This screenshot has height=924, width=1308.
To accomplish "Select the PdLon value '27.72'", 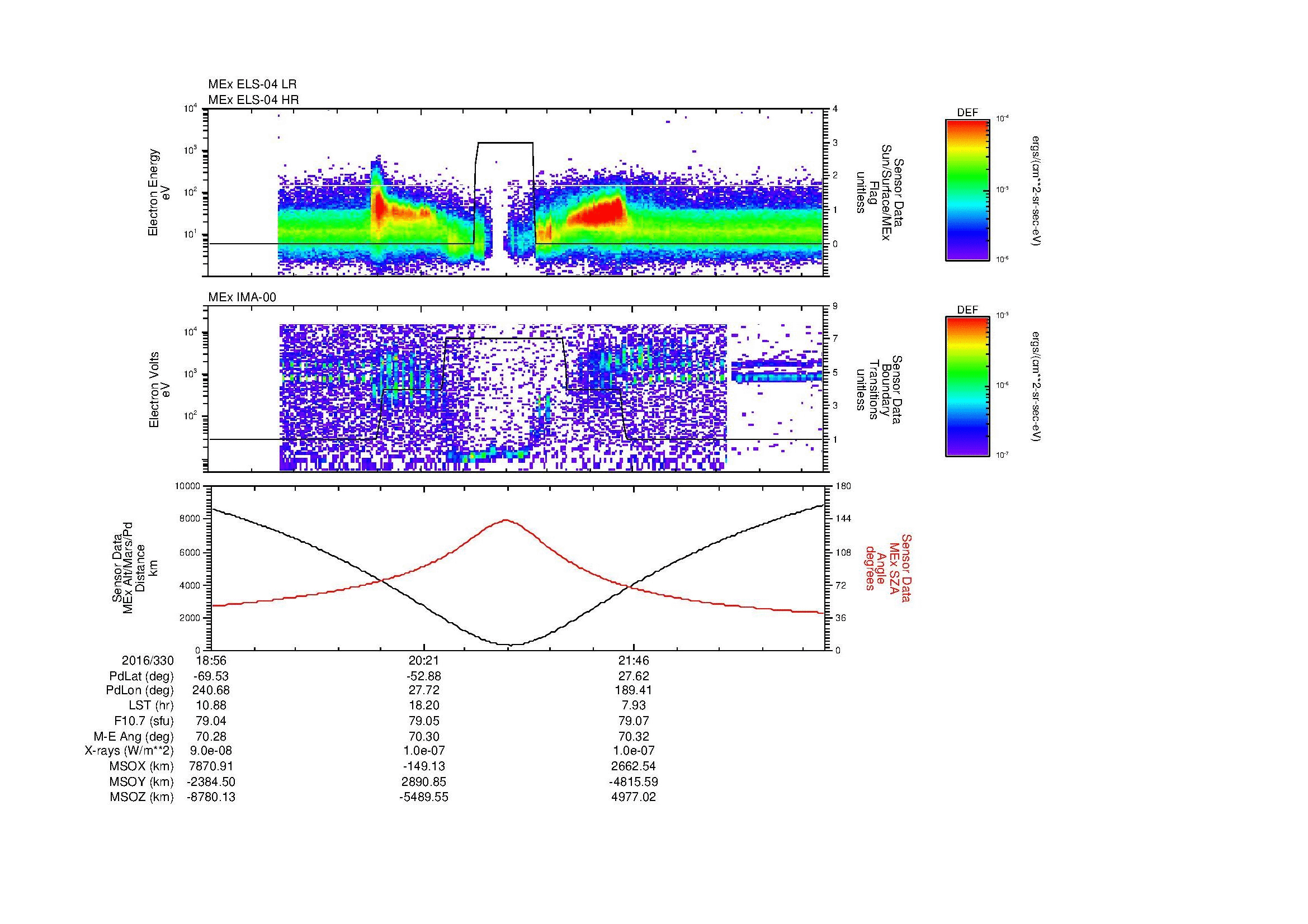I will point(423,690).
